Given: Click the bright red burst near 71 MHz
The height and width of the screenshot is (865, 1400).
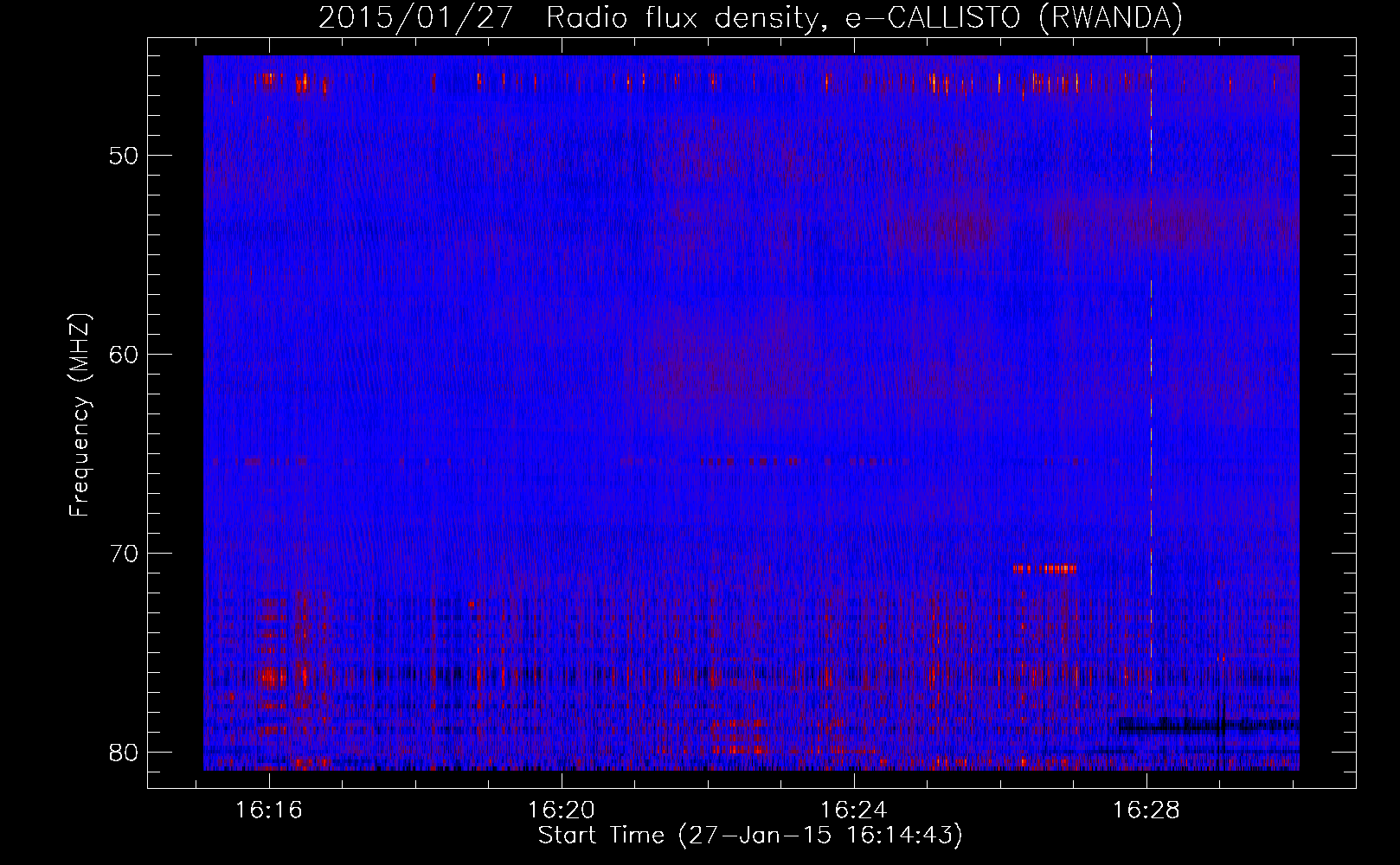Looking at the screenshot, I should pos(1044,569).
